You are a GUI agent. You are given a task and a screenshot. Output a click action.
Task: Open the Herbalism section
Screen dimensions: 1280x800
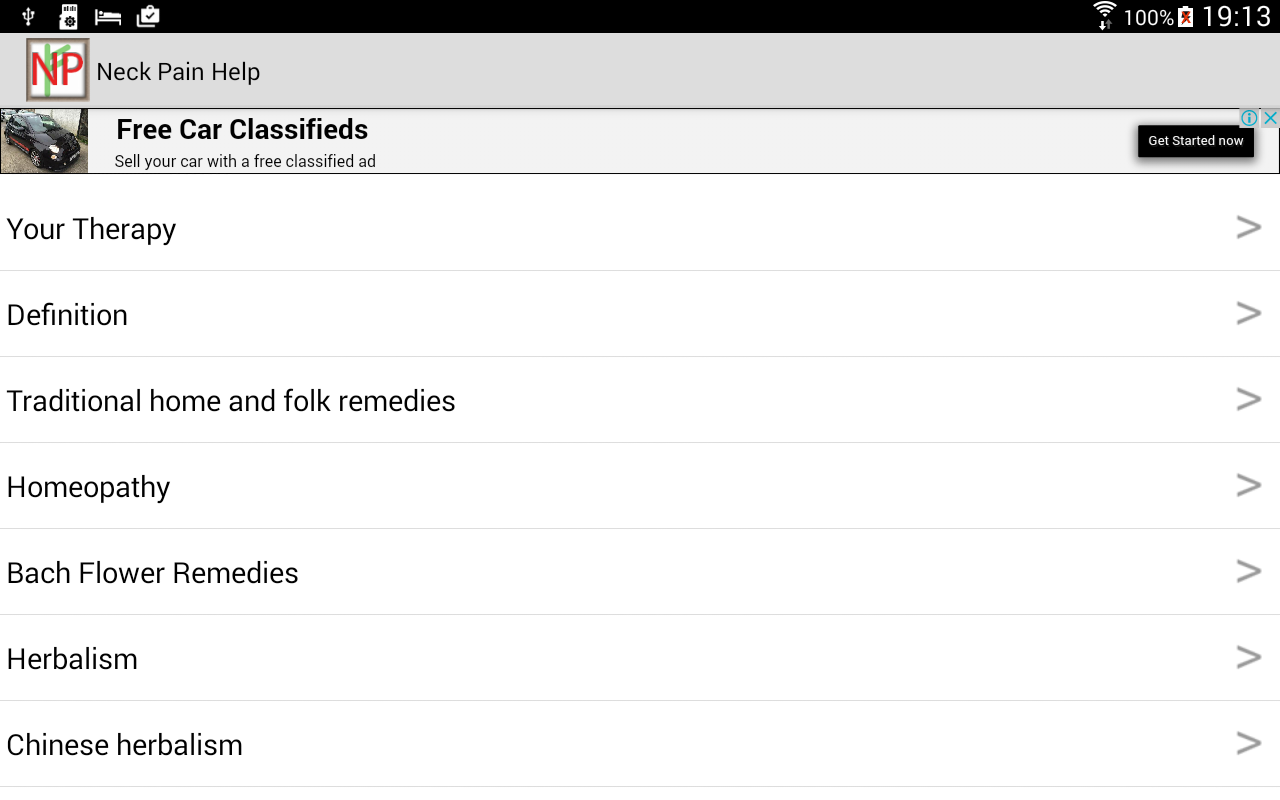[x=72, y=659]
